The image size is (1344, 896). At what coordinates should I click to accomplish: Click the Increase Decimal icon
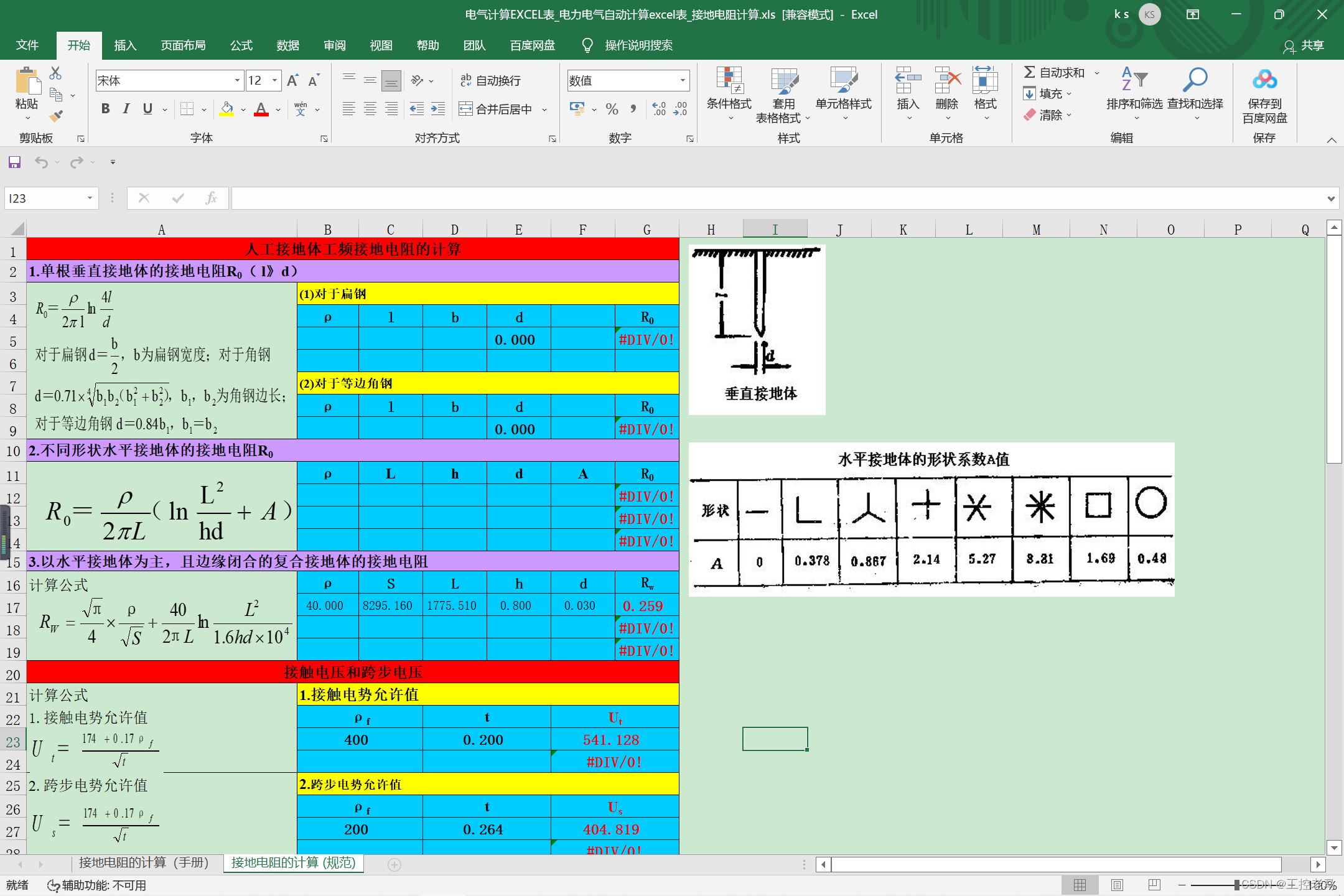[659, 109]
